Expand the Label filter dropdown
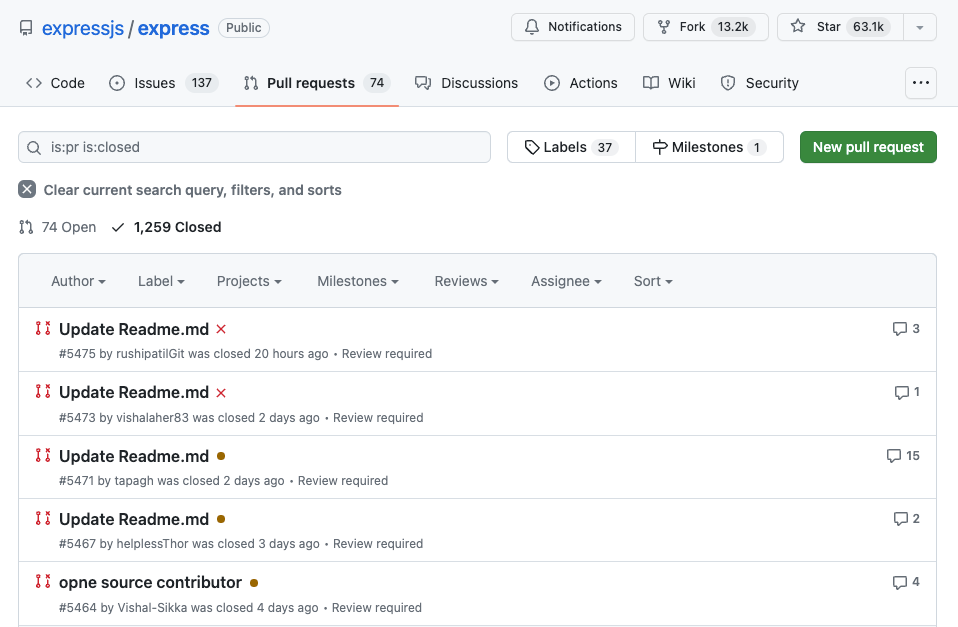The width and height of the screenshot is (958, 627). (x=161, y=281)
